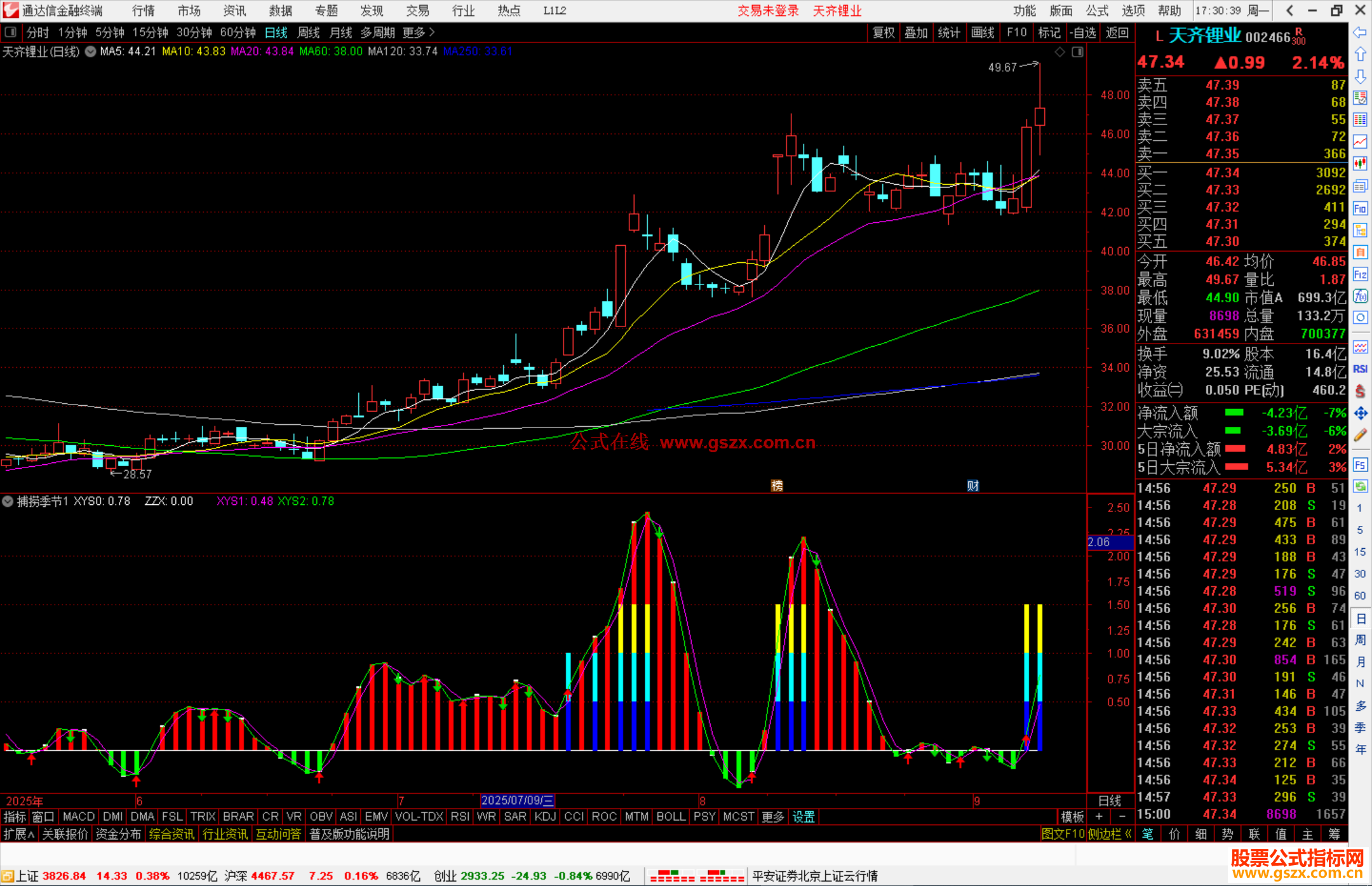
Task: Click the FS icon in right sidebar
Action: 1360,465
